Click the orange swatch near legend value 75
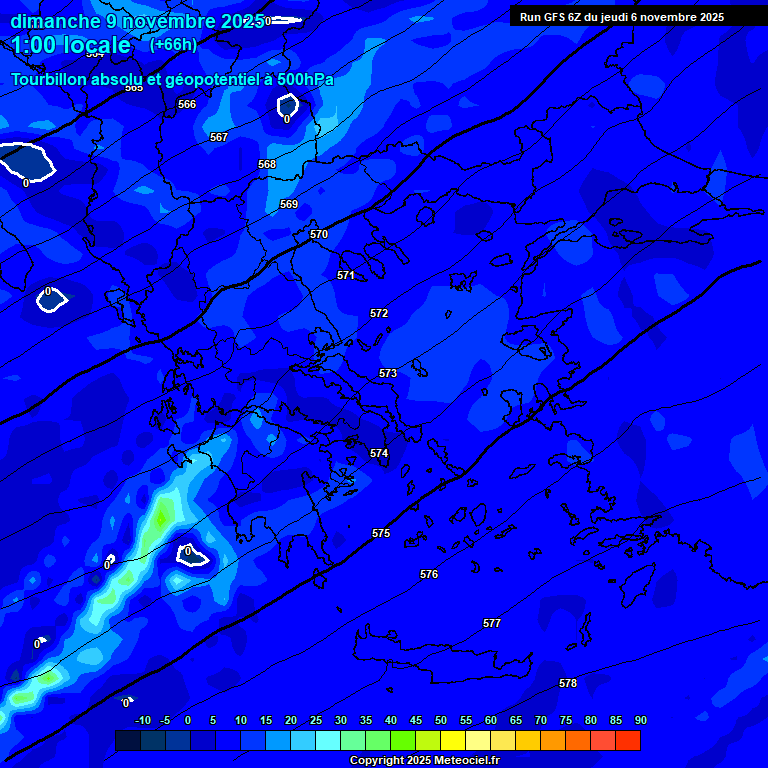 [578, 741]
